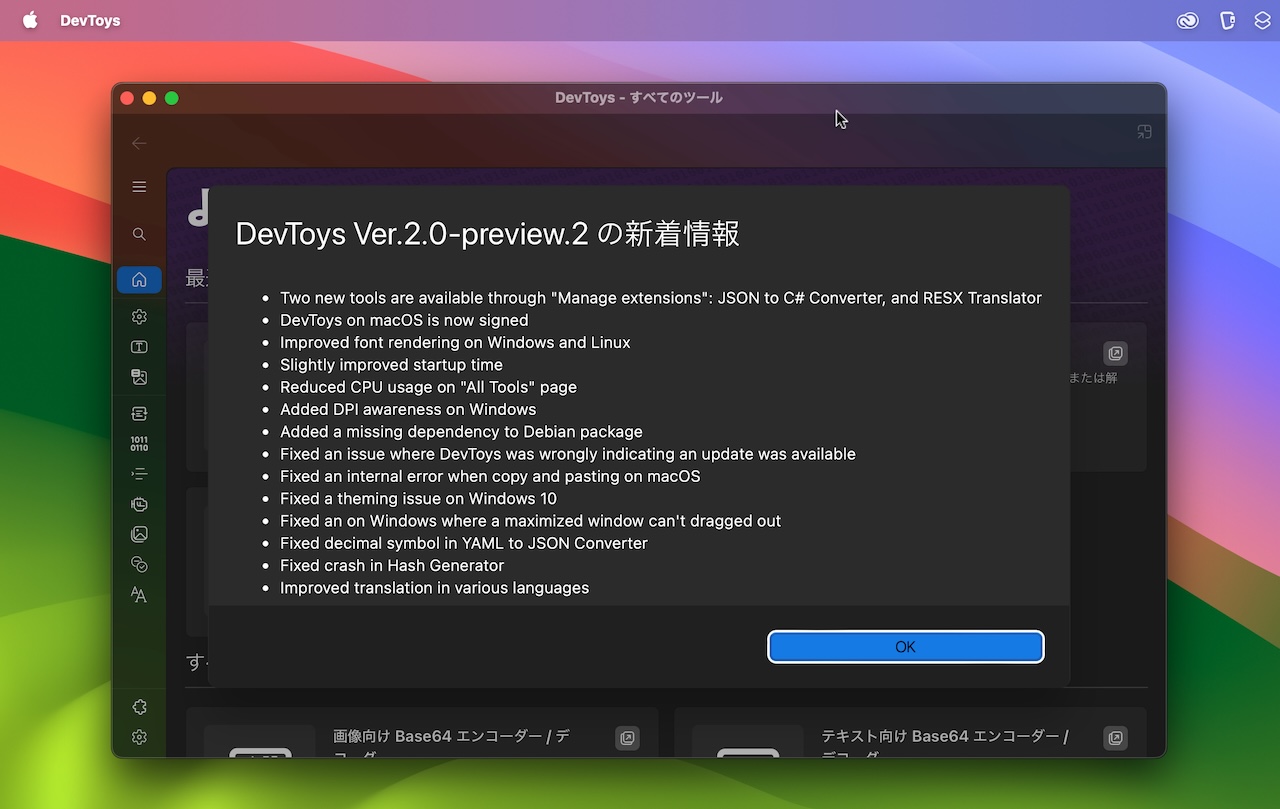Click the stacked-layers menu bar icon
1280x809 pixels.
[1262, 21]
